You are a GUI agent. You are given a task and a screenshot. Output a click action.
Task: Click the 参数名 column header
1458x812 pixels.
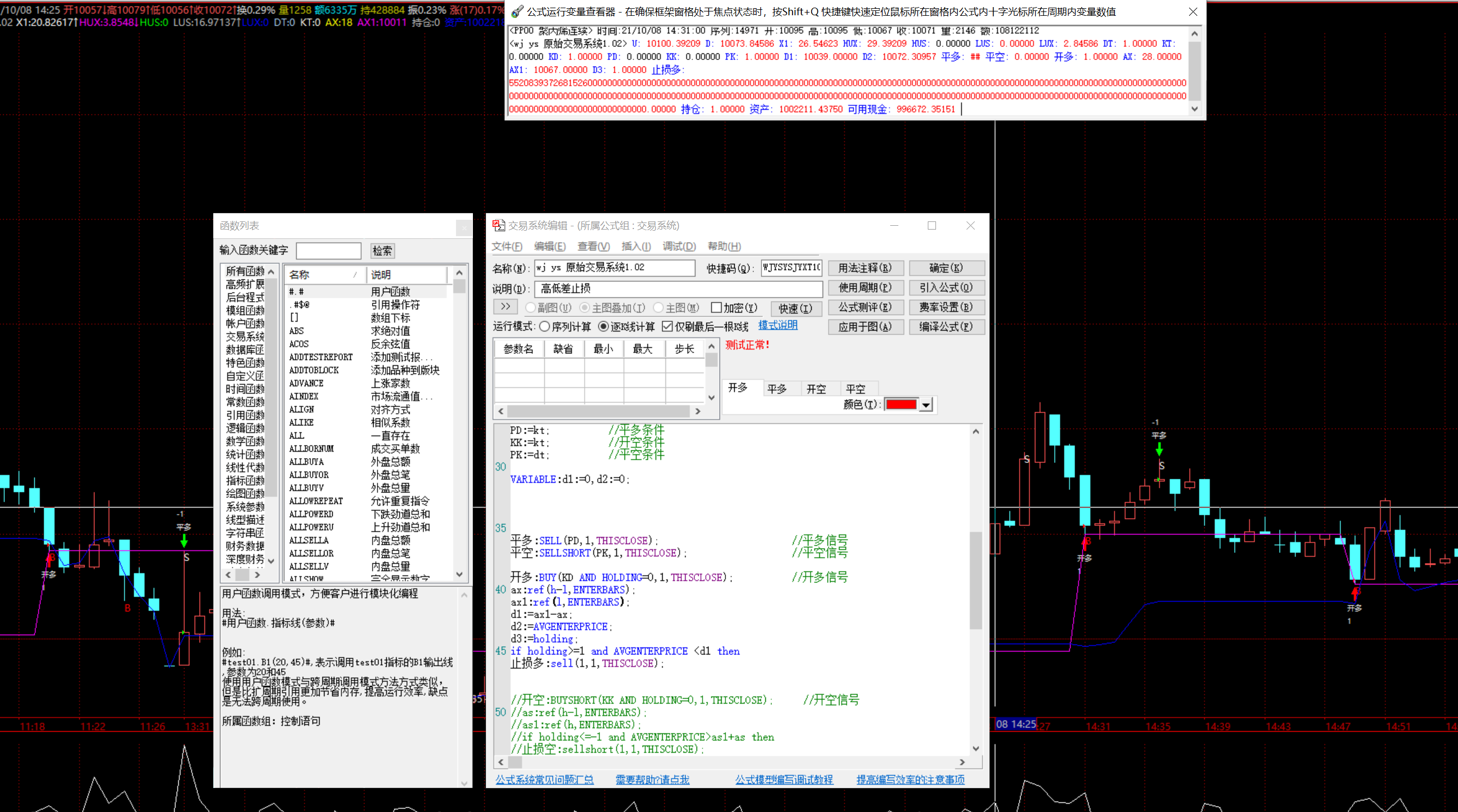click(x=518, y=349)
